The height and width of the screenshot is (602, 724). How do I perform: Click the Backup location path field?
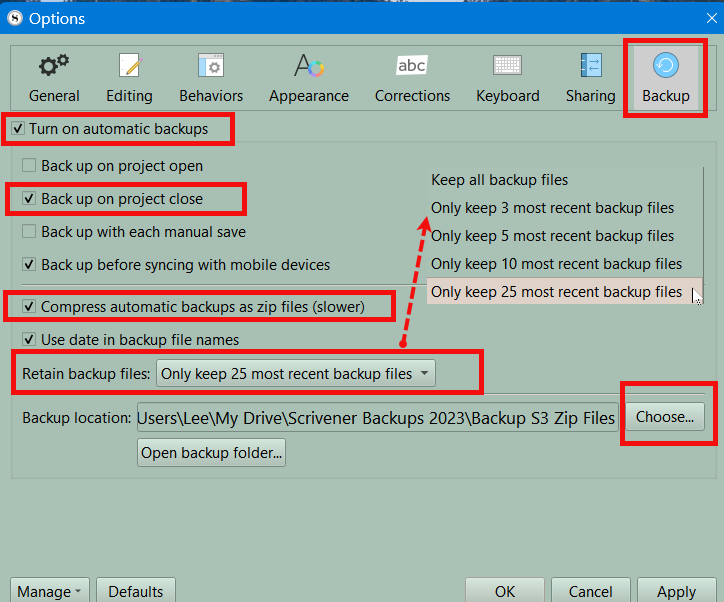(376, 418)
